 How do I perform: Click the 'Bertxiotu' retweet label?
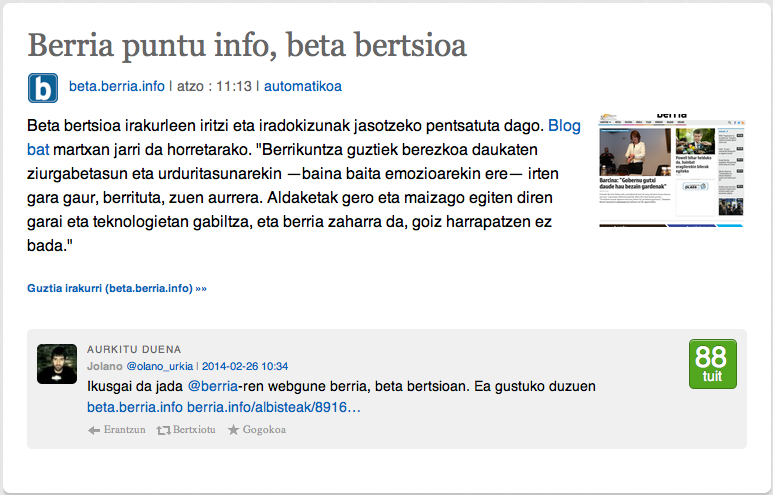tap(194, 430)
